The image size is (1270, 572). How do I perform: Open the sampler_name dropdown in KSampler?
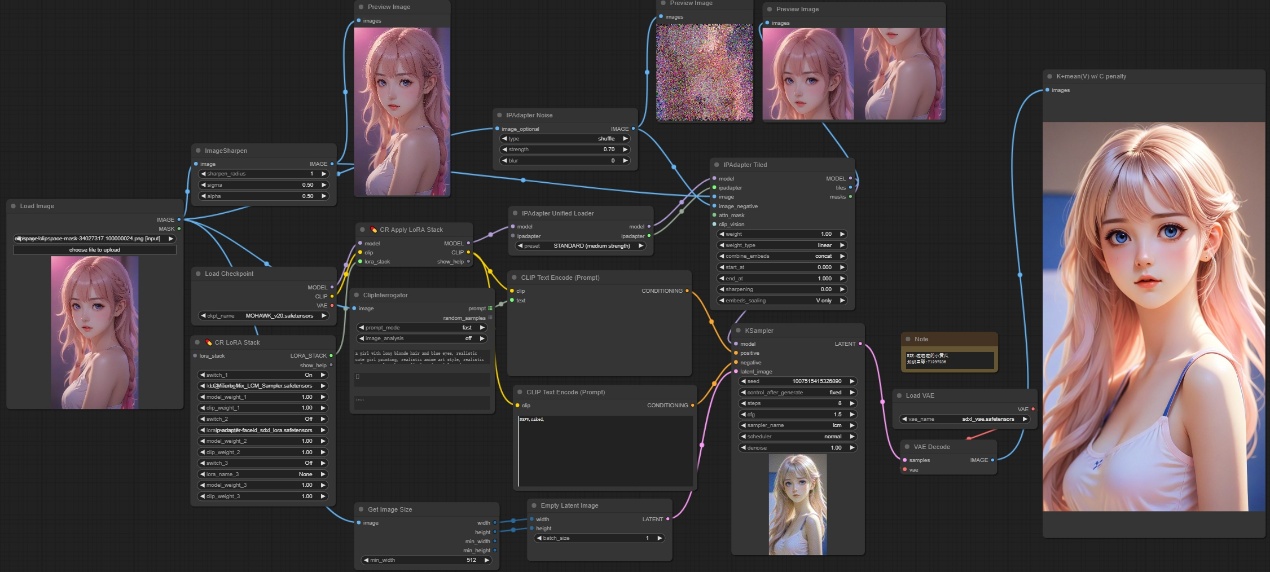797,425
